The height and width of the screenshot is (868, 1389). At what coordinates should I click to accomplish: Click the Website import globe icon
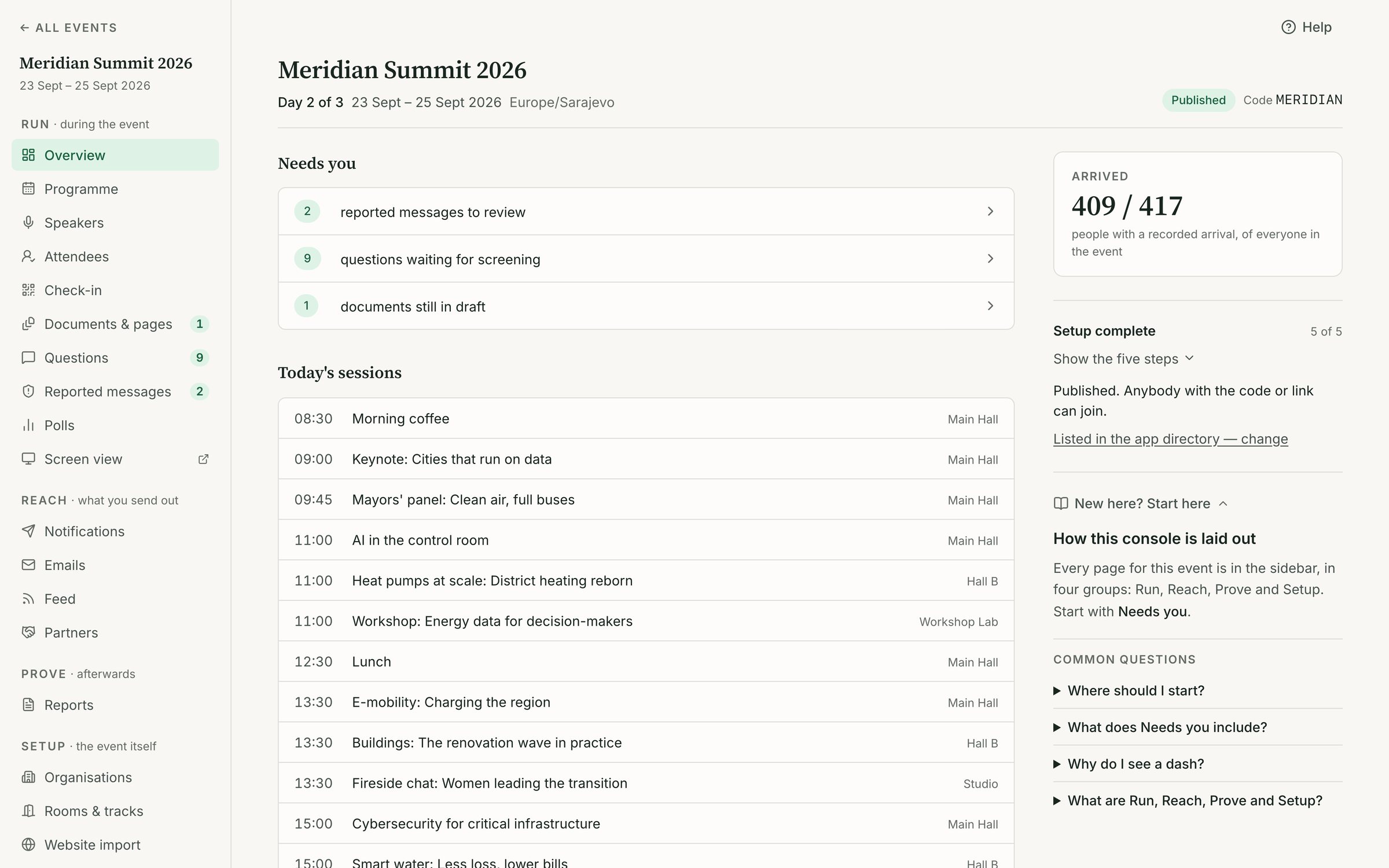(28, 845)
